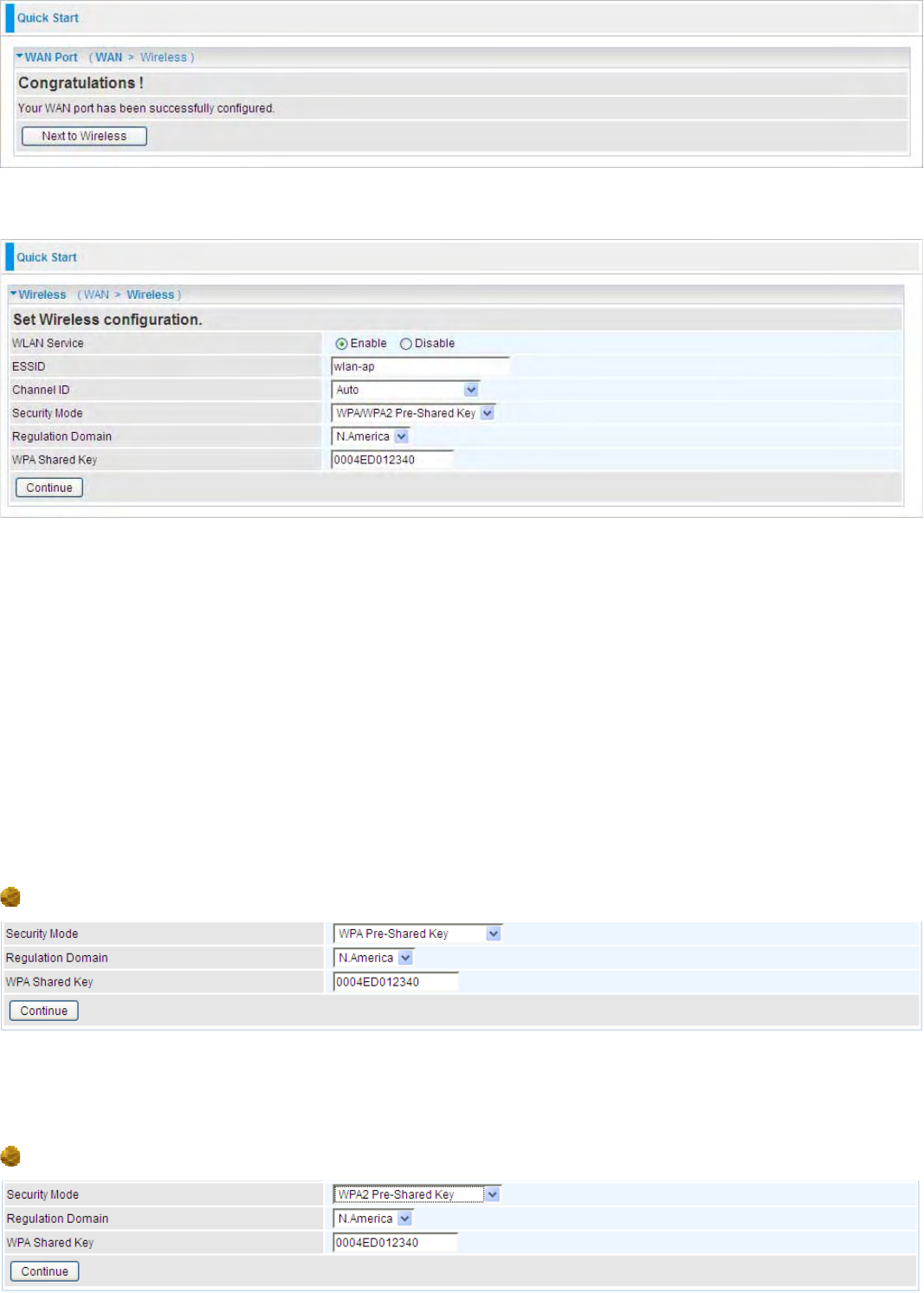Click the WAN breadcrumb in WAN Port header
The width and height of the screenshot is (924, 1293).
click(x=109, y=57)
